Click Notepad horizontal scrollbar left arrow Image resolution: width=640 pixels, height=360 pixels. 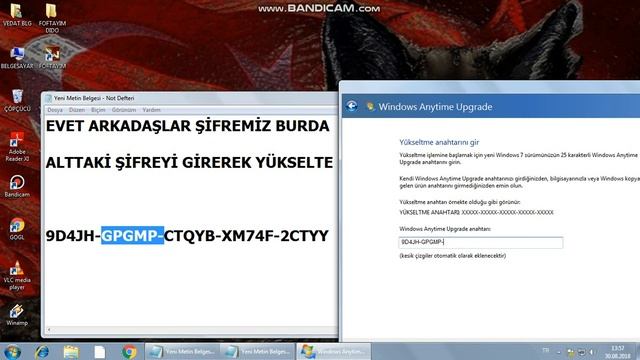pyautogui.click(x=49, y=329)
